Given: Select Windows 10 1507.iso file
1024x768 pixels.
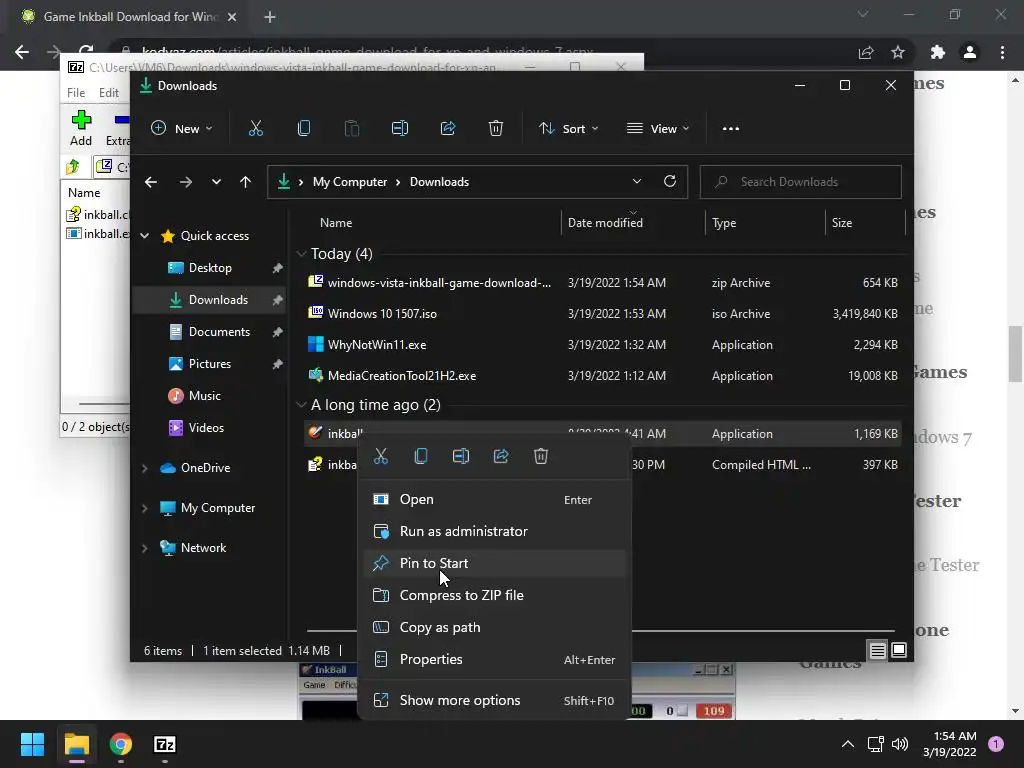Looking at the screenshot, I should (603, 313).
